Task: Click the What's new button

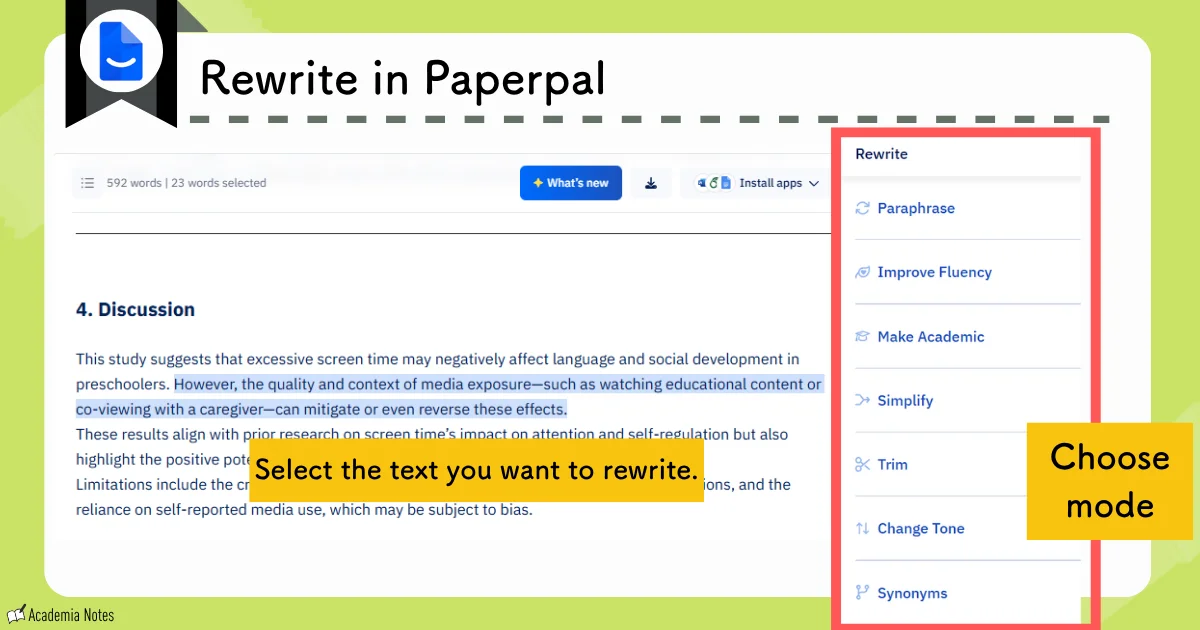Action: tap(571, 183)
